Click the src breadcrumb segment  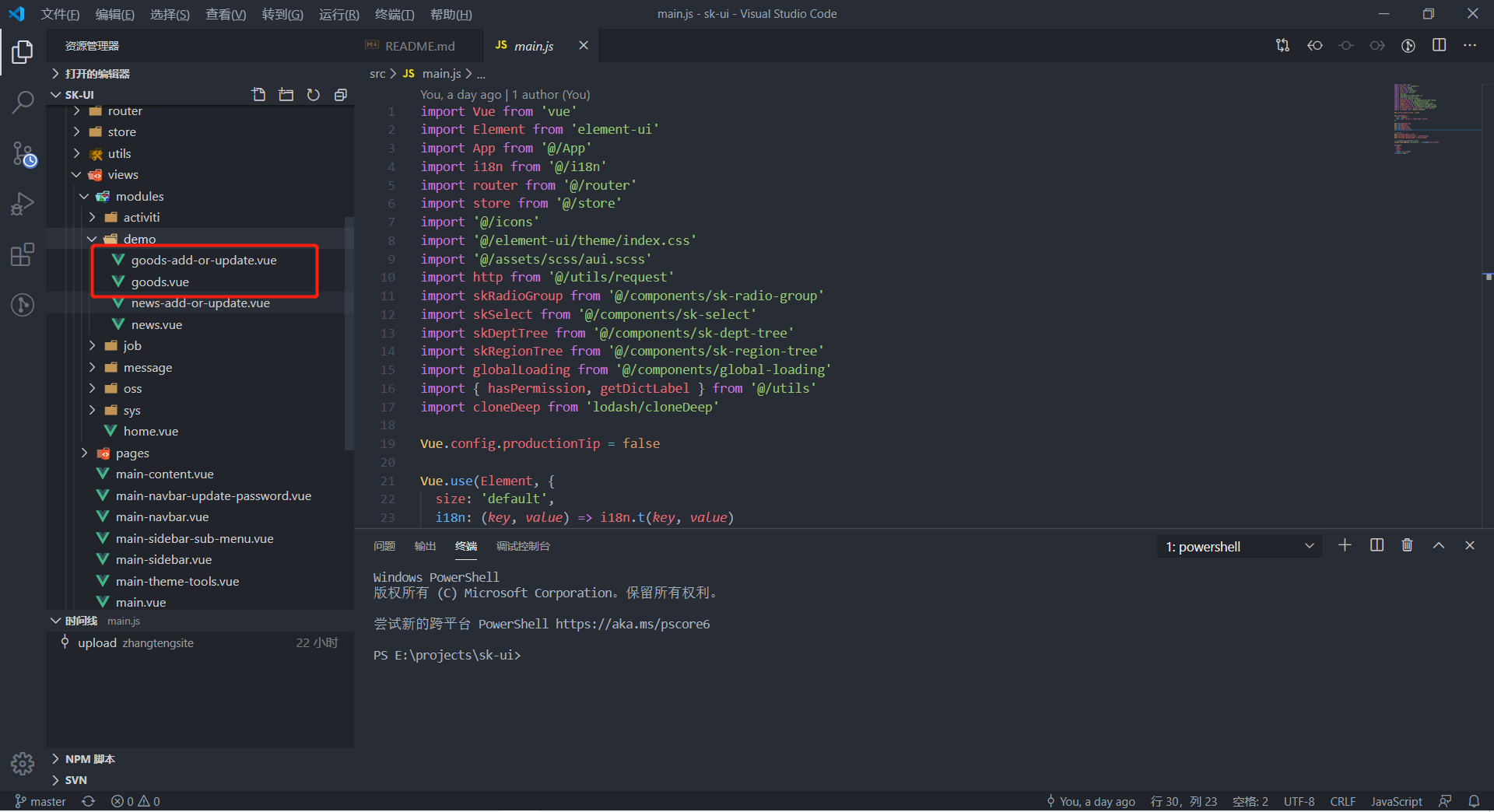[x=377, y=73]
